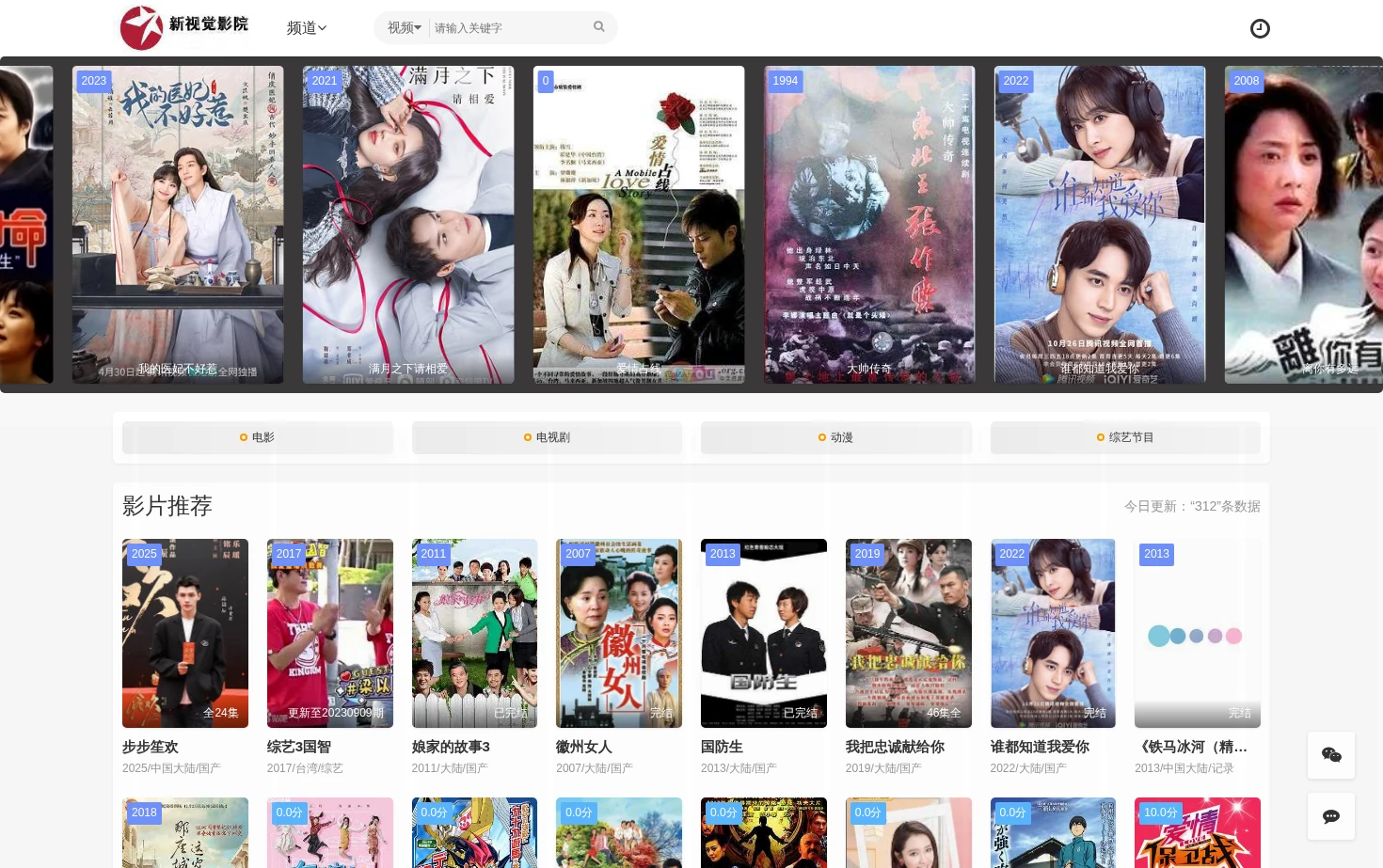Click the 国防生 title link
1383x868 pixels.
click(x=722, y=747)
